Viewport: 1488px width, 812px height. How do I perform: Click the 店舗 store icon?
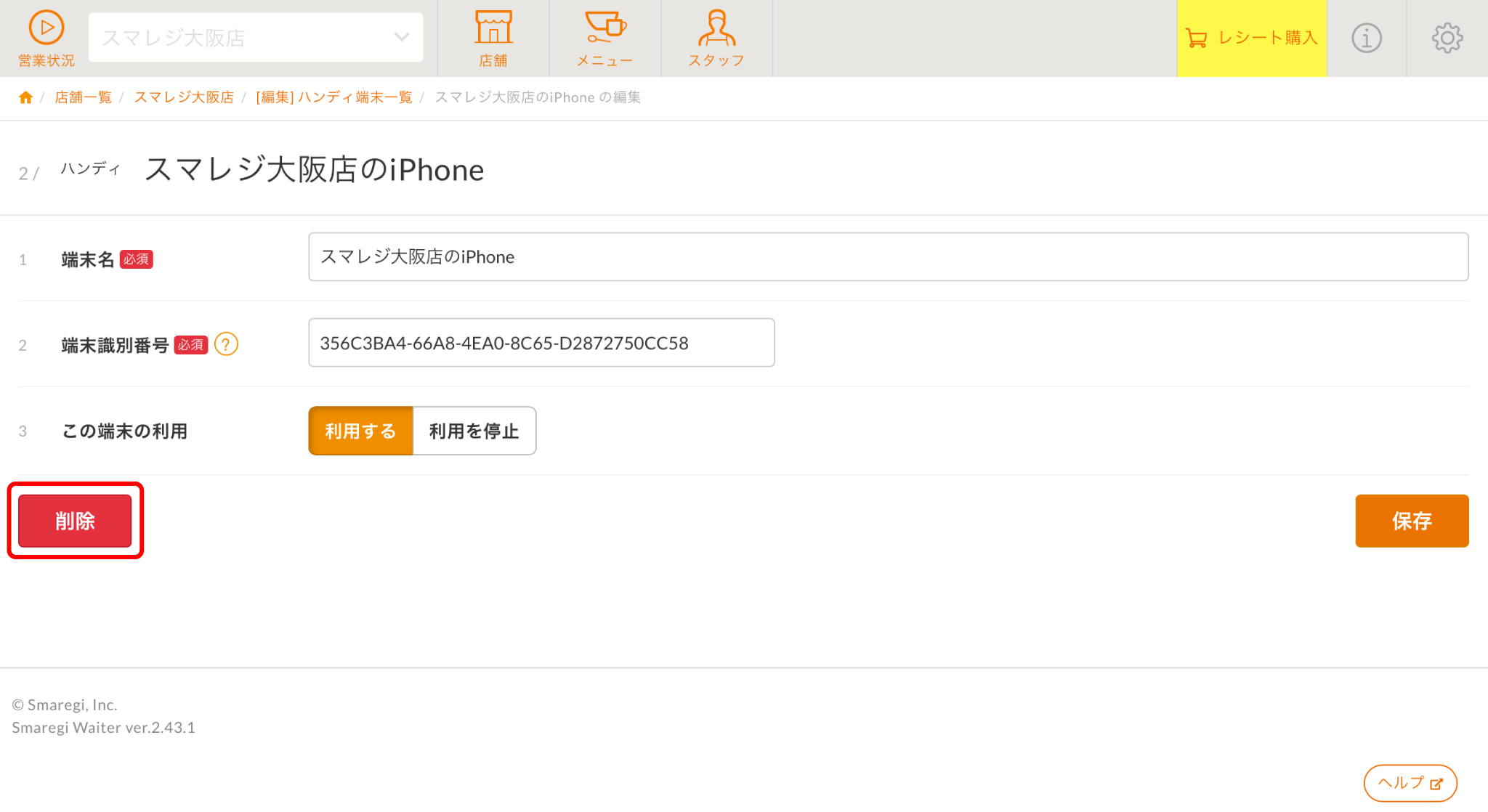point(493,28)
